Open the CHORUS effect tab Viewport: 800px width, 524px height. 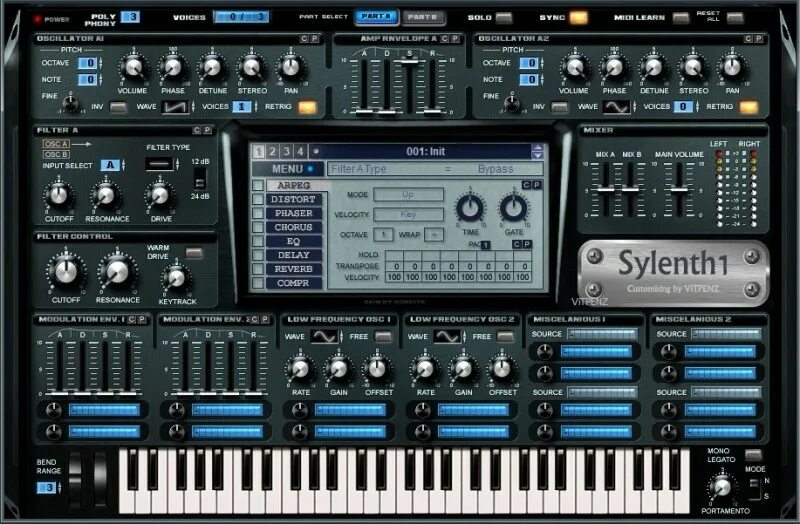pyautogui.click(x=293, y=227)
